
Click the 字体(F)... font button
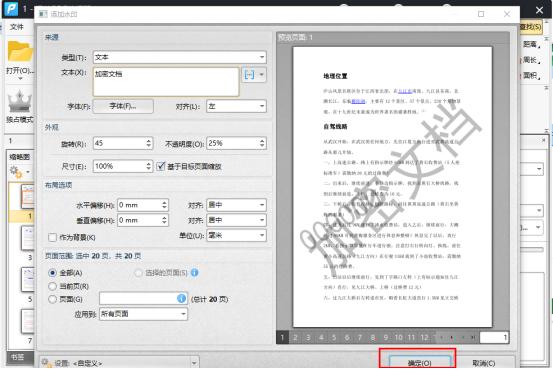[123, 106]
